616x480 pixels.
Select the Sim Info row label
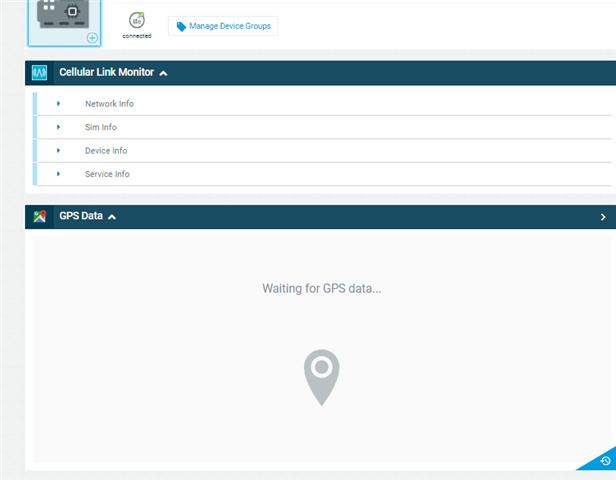pyautogui.click(x=101, y=127)
